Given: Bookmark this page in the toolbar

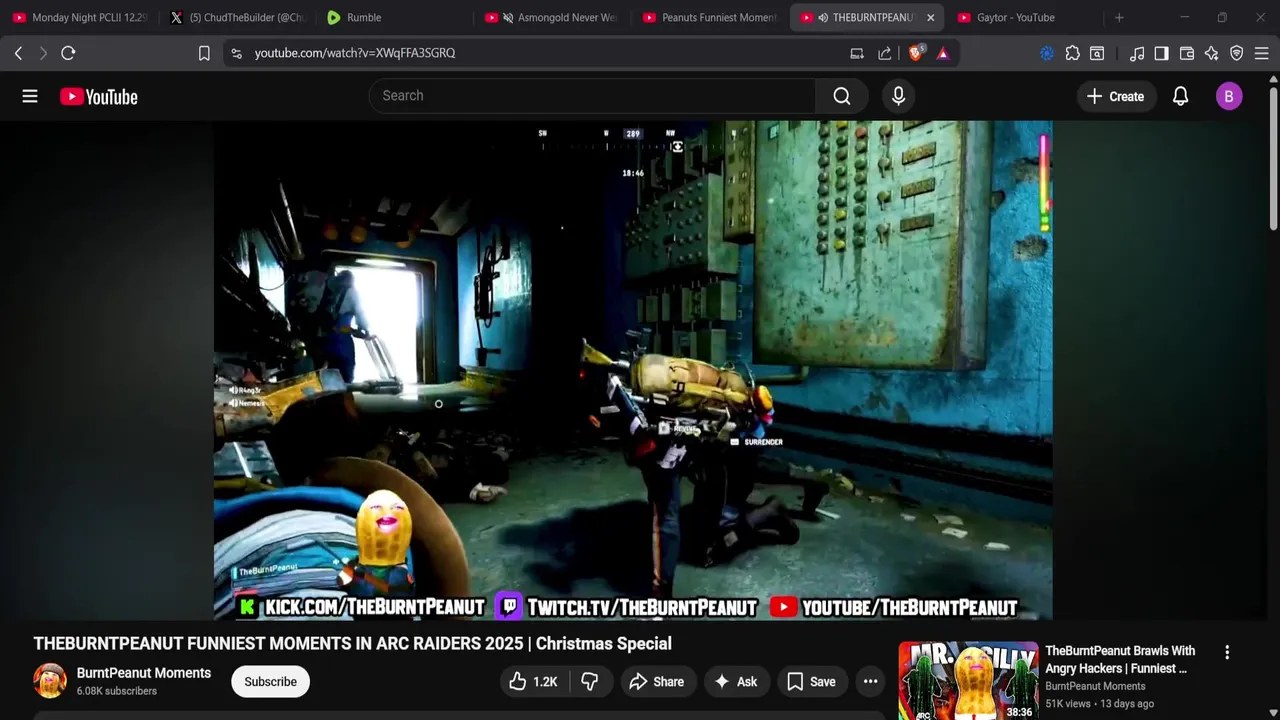Looking at the screenshot, I should 204,53.
